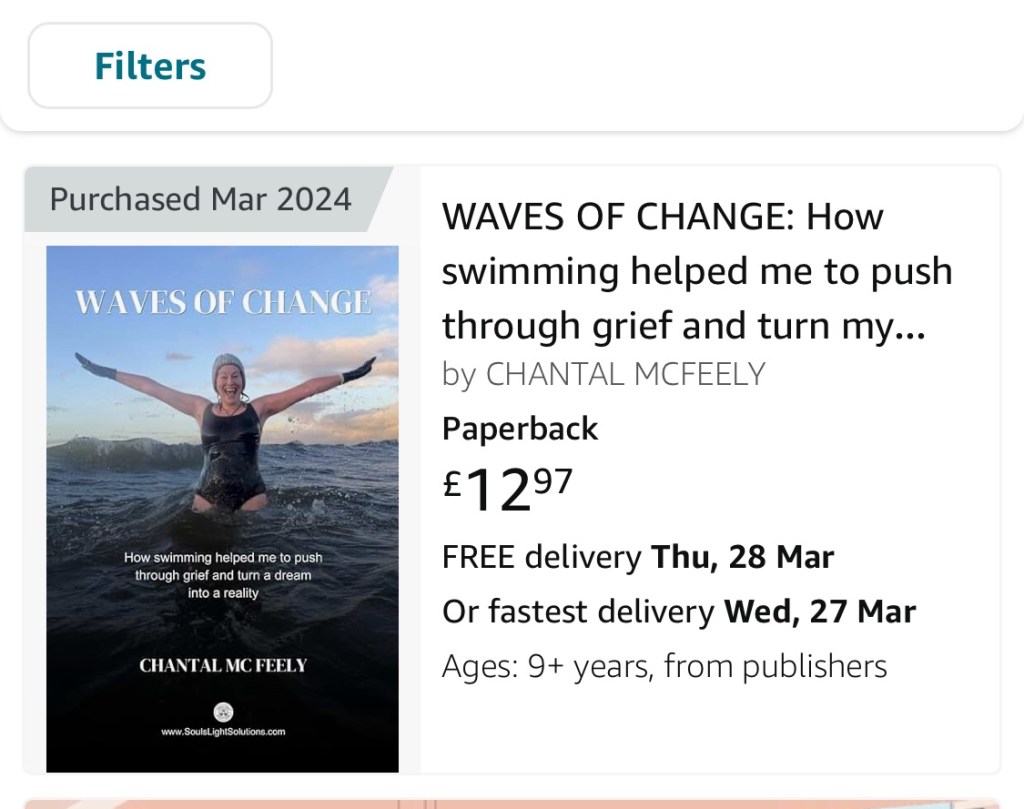Open the Waves of Change product title
The image size is (1024, 809).
[697, 271]
